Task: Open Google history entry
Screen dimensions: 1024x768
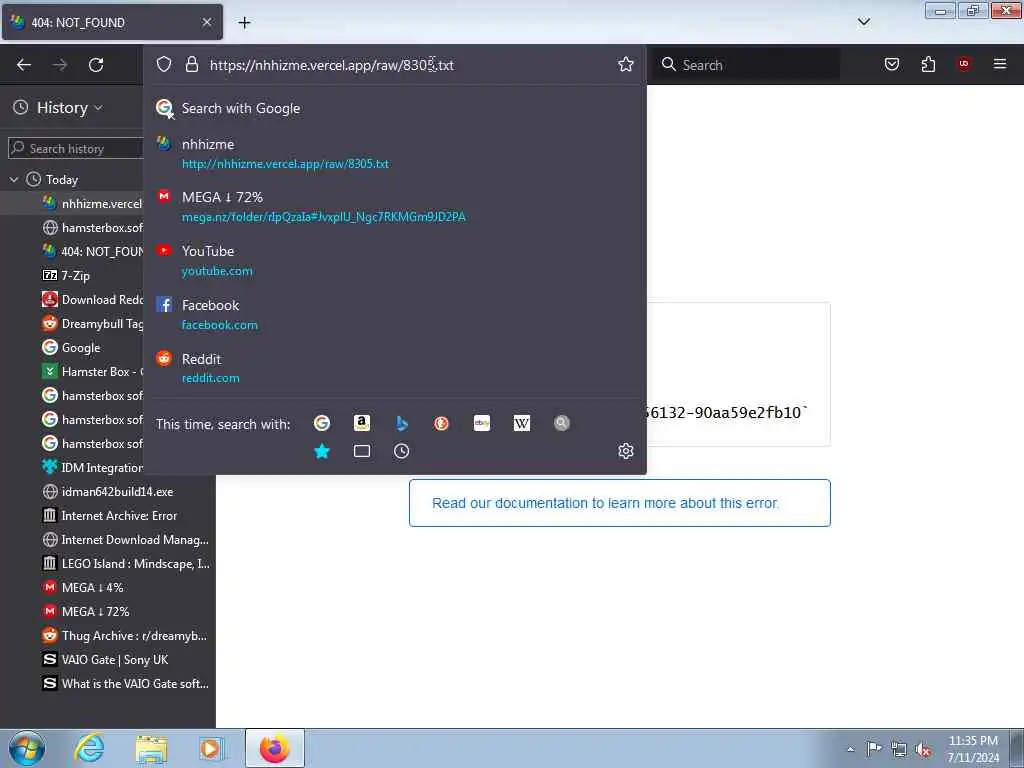Action: click(71, 347)
